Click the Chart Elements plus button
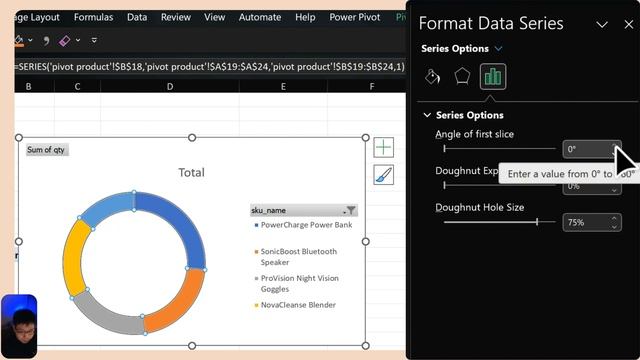Image resolution: width=640 pixels, height=360 pixels. pos(384,147)
